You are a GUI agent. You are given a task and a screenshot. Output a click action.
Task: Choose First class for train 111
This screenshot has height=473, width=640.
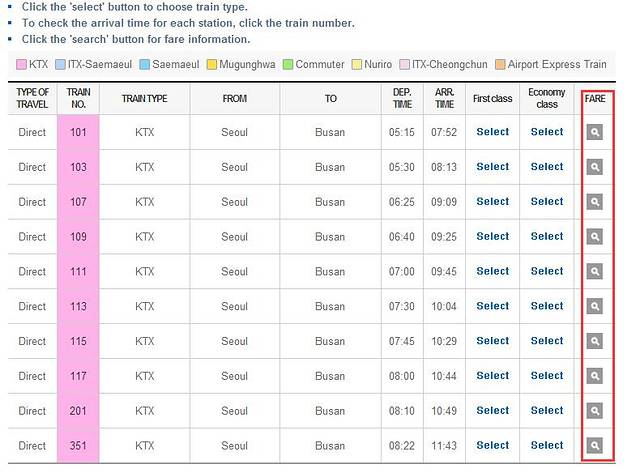pos(492,272)
